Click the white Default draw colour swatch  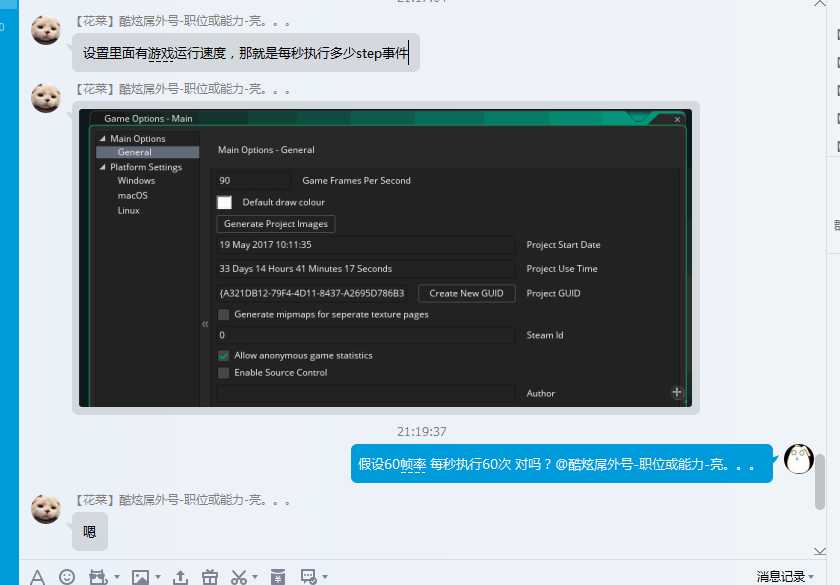[x=224, y=202]
